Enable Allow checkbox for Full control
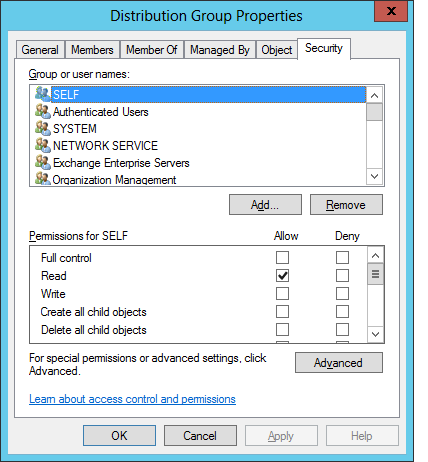 (x=282, y=258)
